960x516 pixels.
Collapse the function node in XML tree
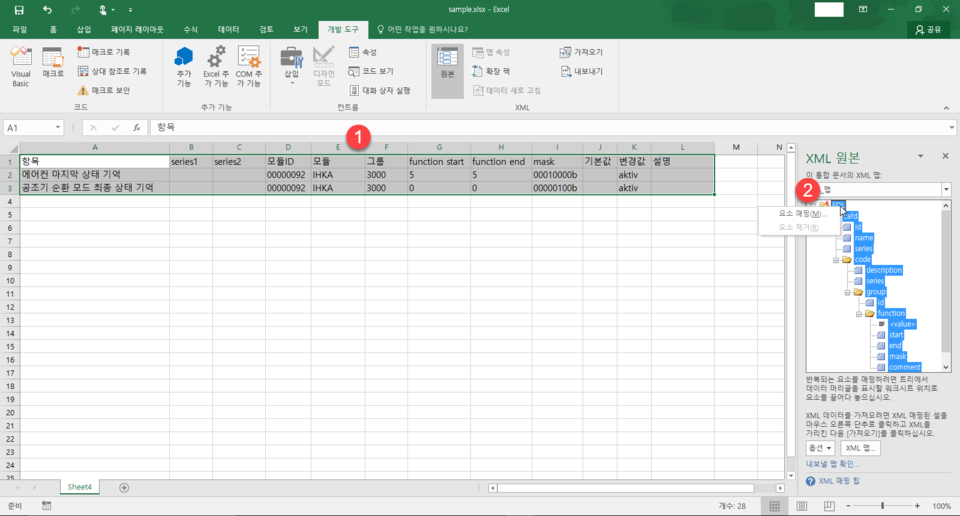coord(859,314)
